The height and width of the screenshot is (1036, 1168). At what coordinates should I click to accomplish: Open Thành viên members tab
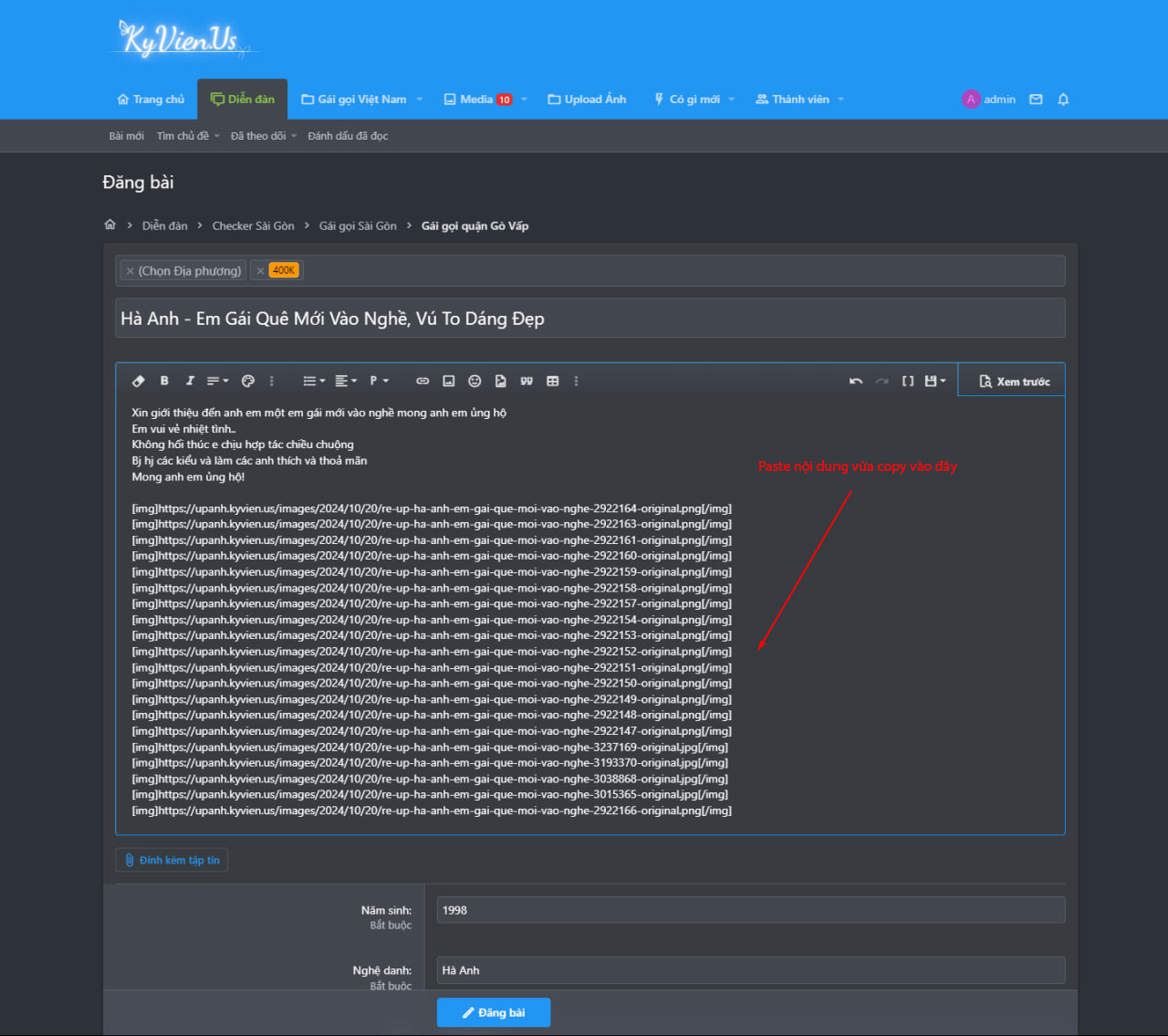[x=792, y=99]
